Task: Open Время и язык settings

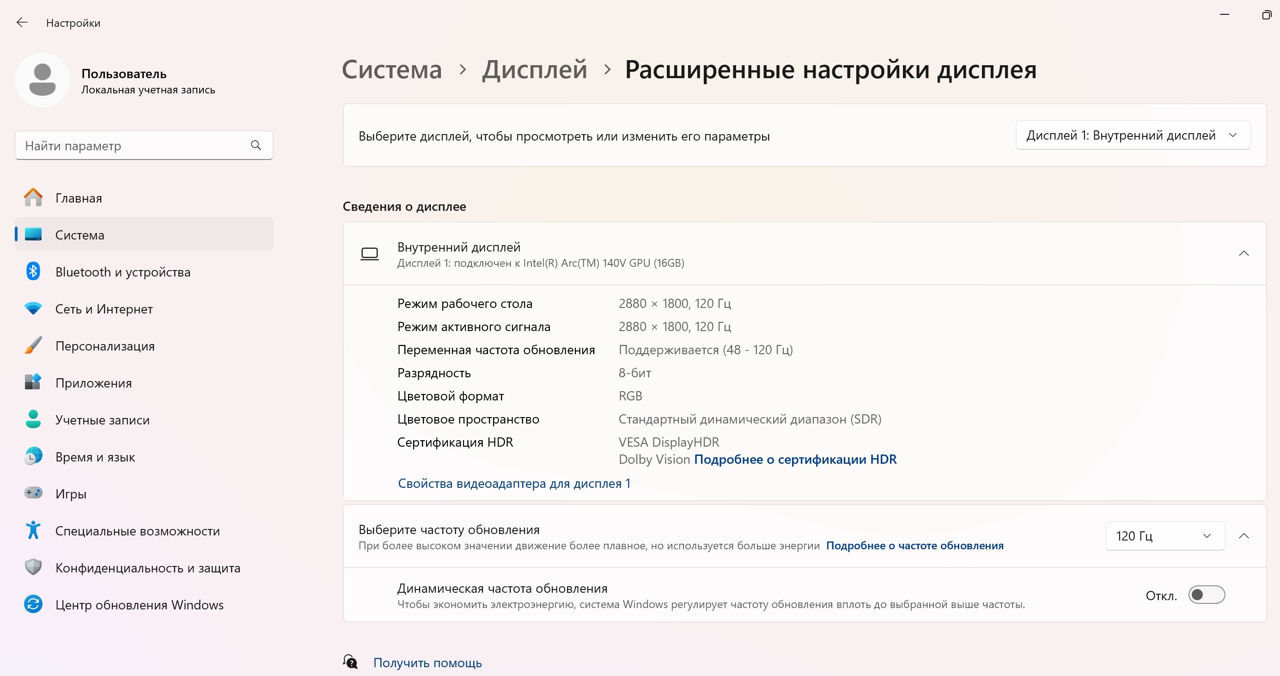Action: coord(94,457)
